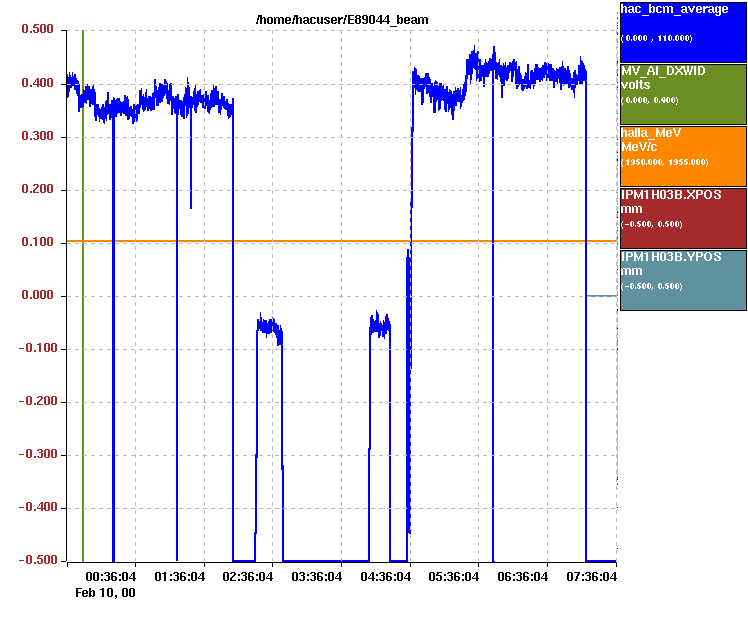Viewport: 748px width, 629px height.
Task: Click the 07:36:04 time axis label
Action: 591,576
